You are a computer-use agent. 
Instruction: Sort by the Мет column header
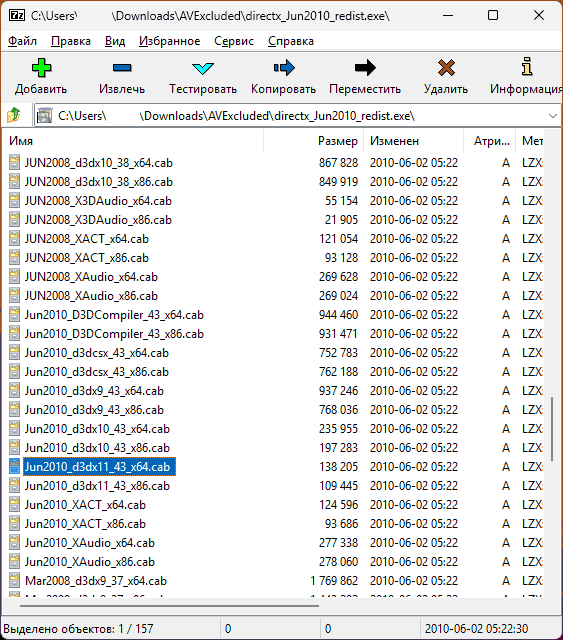click(x=530, y=141)
